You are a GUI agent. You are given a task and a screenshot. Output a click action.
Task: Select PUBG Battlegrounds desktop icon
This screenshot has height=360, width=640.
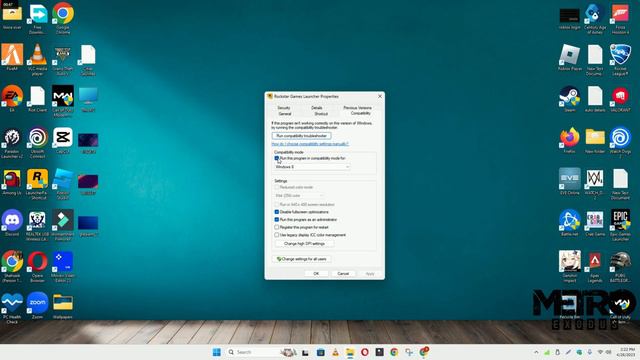coord(620,267)
